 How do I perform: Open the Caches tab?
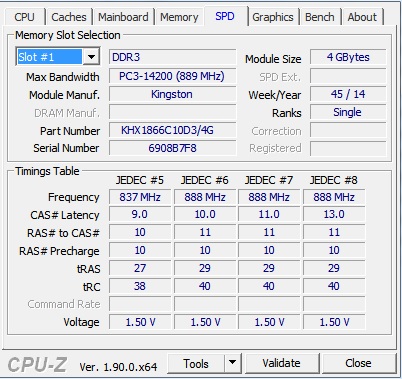[69, 17]
